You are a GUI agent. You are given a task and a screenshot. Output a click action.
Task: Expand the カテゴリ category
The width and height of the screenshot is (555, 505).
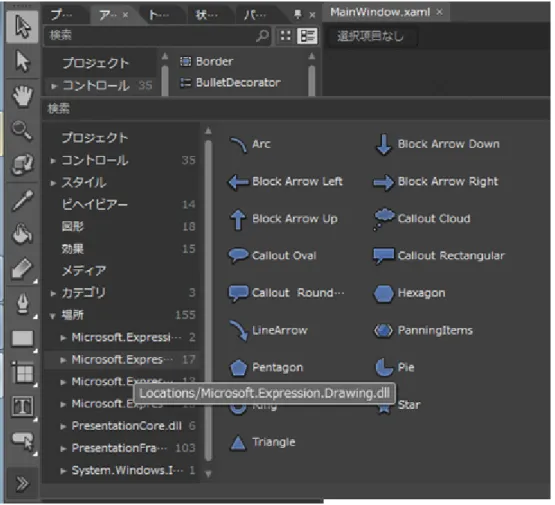53,293
